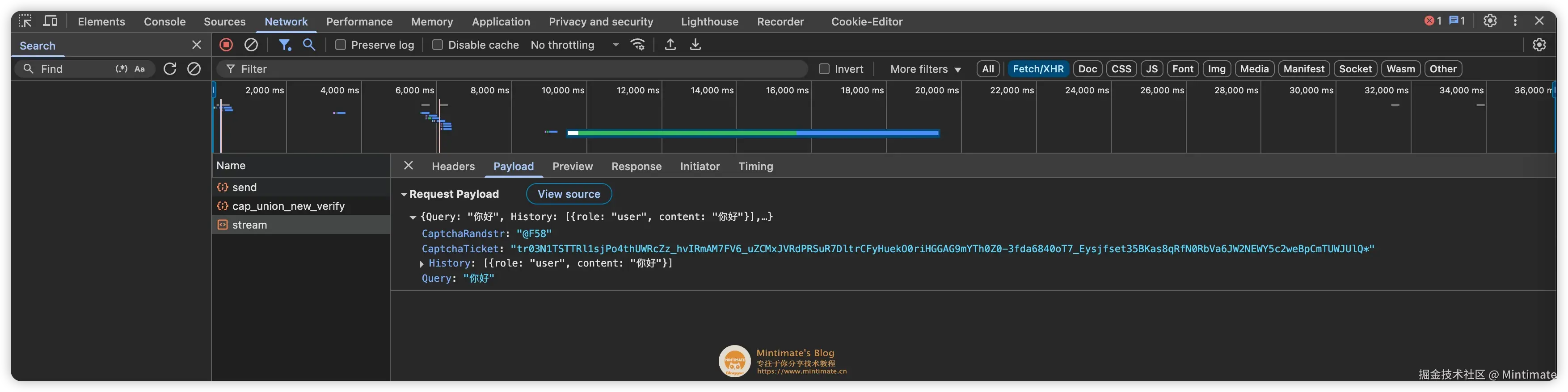Filter requests by Doc type
Viewport: 1568px width, 392px height.
pyautogui.click(x=1087, y=69)
